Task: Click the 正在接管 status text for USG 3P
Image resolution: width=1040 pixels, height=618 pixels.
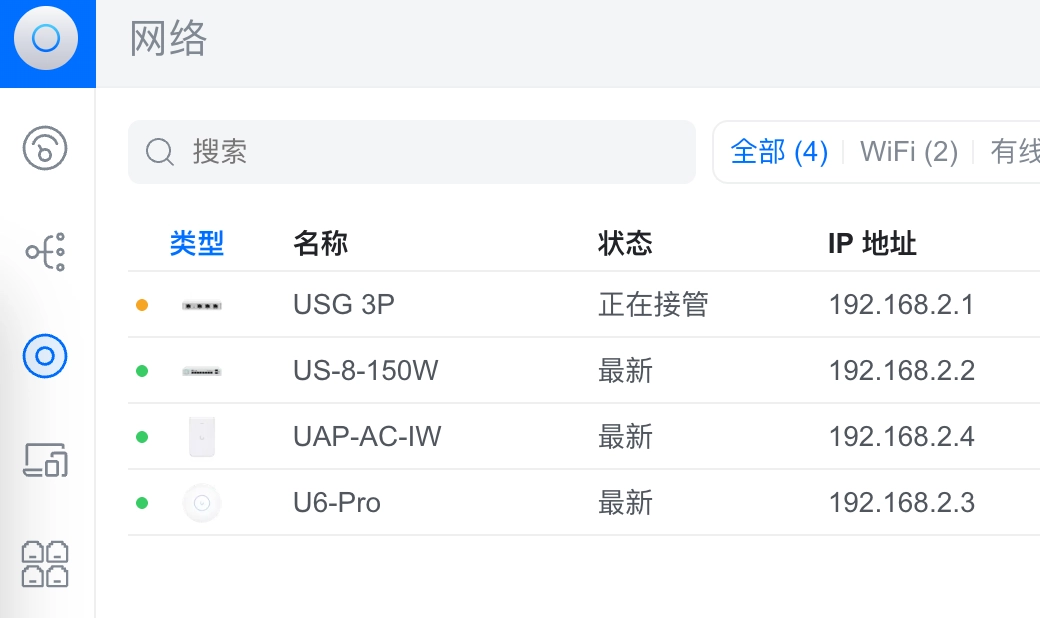Action: [x=655, y=304]
